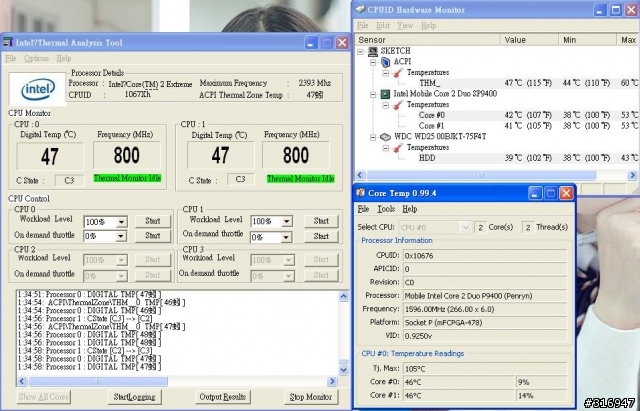Click the Min column header

[x=587, y=40]
